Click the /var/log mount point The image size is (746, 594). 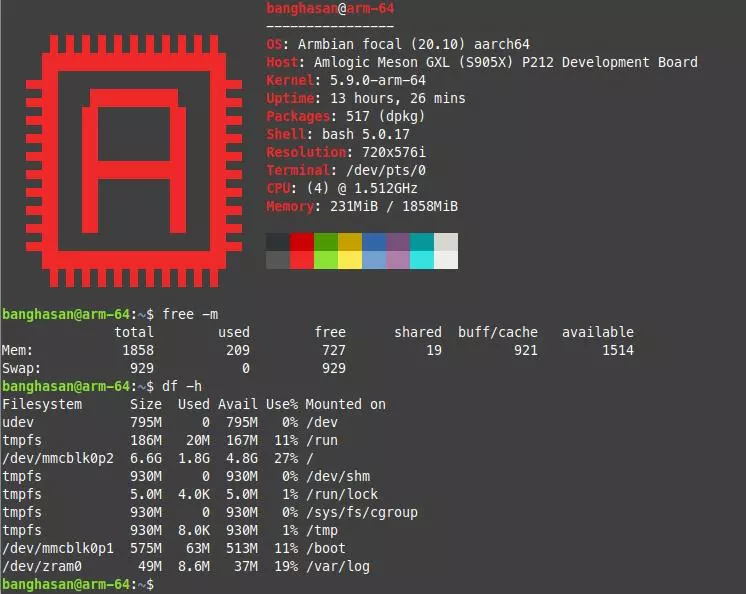point(338,566)
